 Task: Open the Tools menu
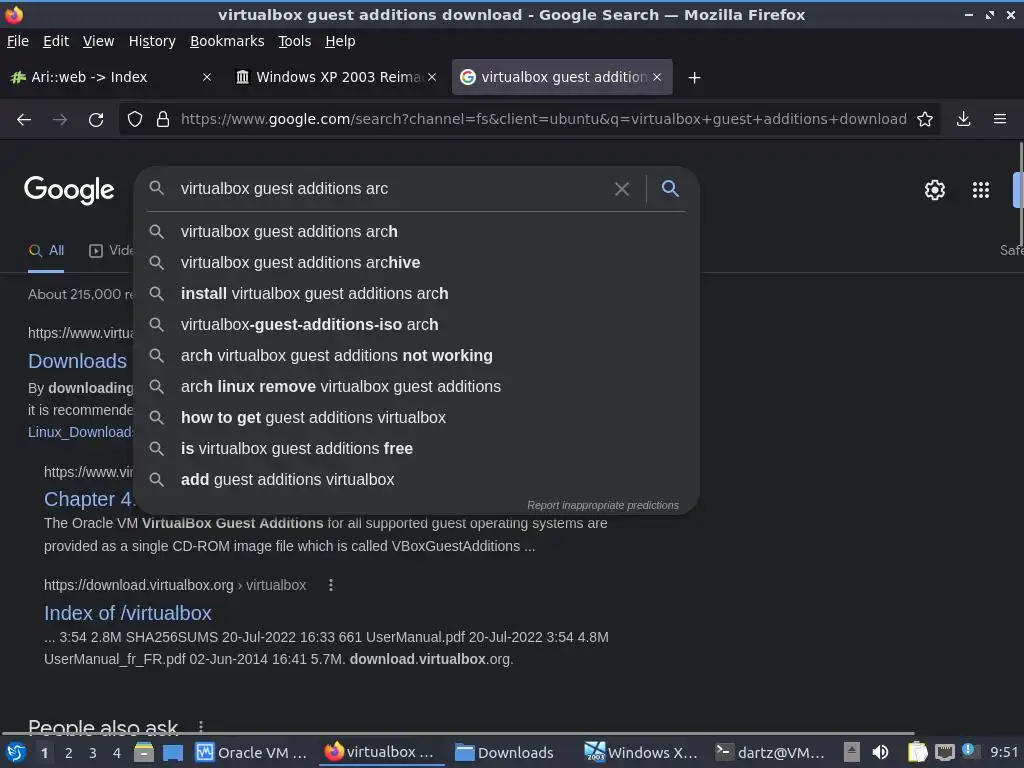(x=295, y=41)
